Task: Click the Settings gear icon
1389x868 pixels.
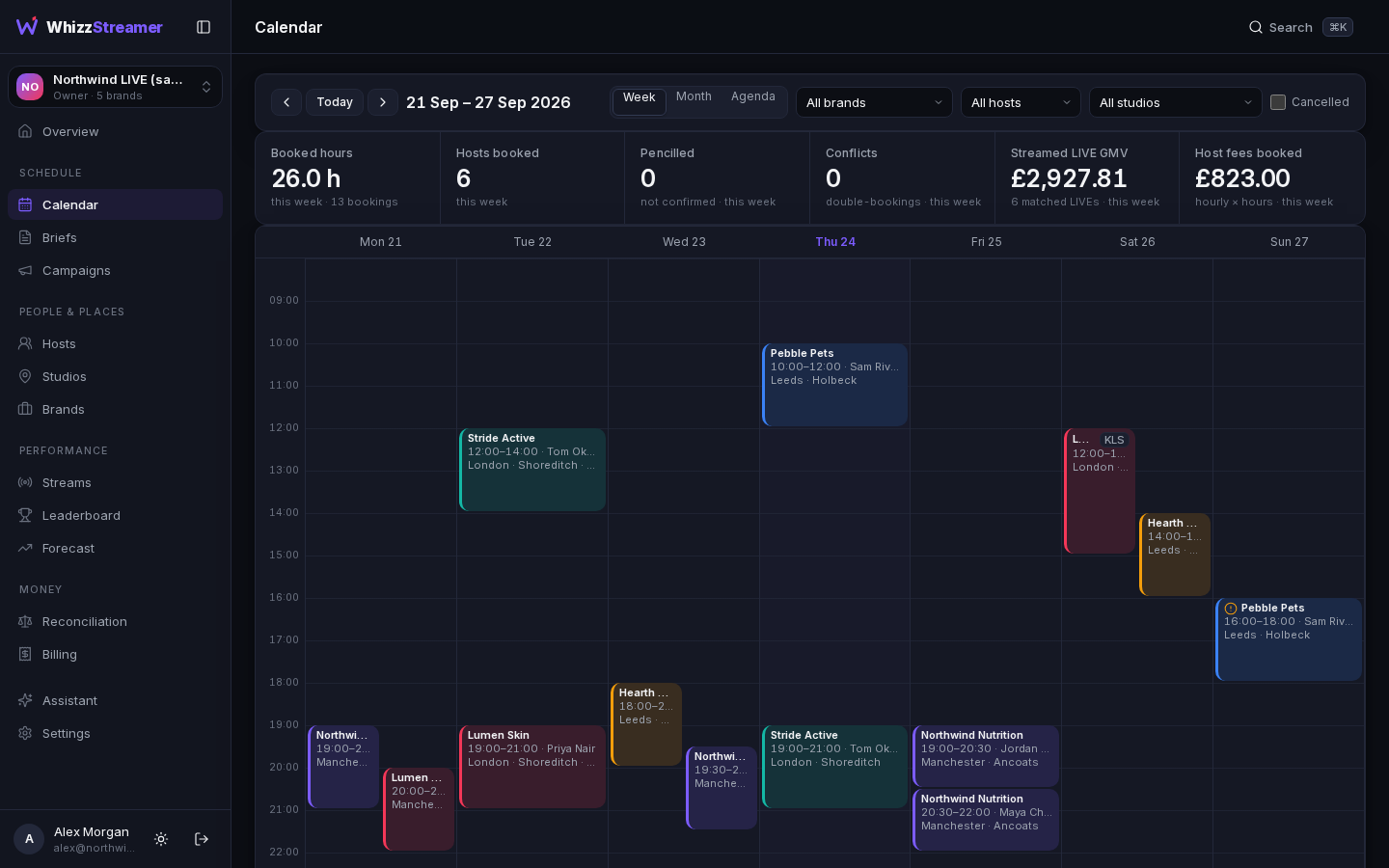Action: tap(25, 733)
